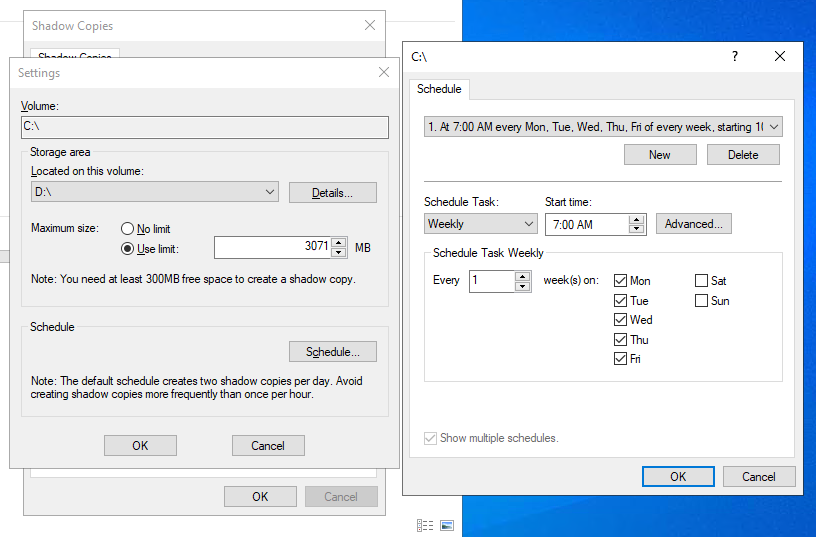Click Cancel in the C:\ schedule dialog
This screenshot has height=537, width=816.
(x=759, y=477)
